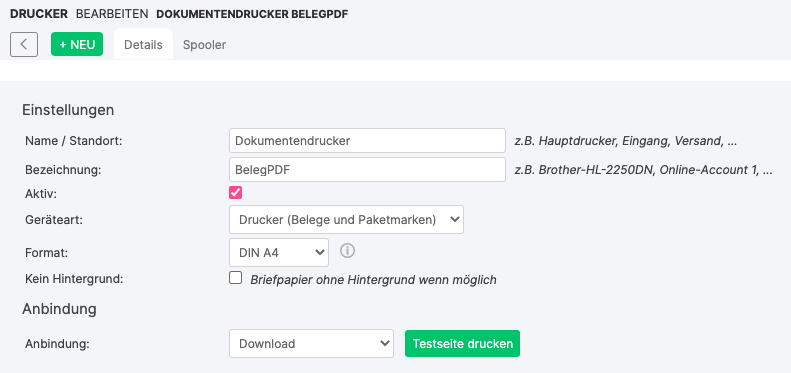Click the Bezeichnung field containing BelegPDF
This screenshot has width=791, height=373.
pyautogui.click(x=367, y=170)
